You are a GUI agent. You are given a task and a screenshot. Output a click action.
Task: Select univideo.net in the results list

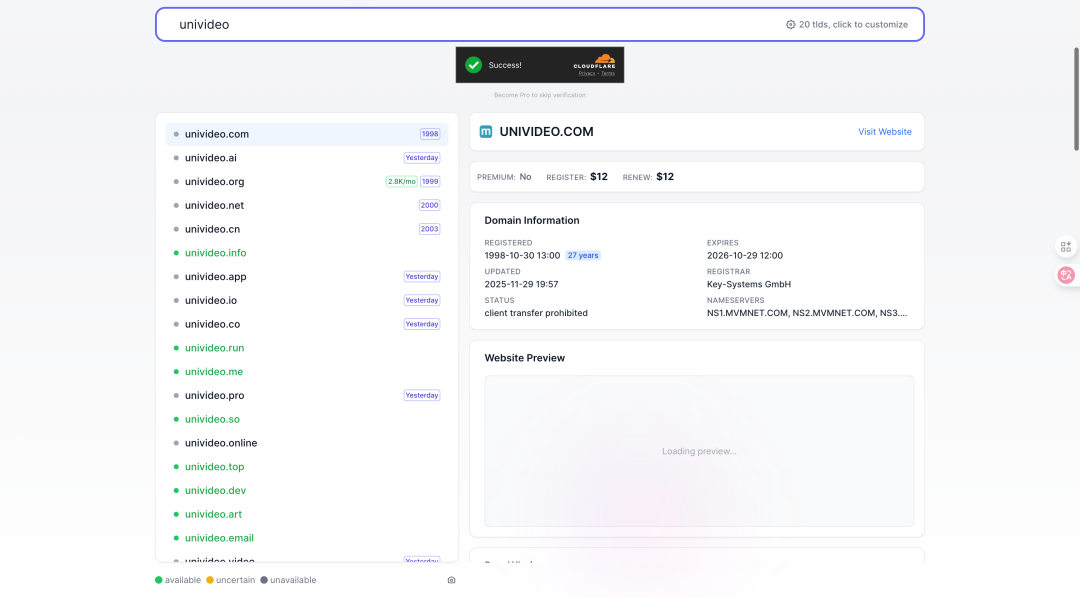[x=307, y=205]
